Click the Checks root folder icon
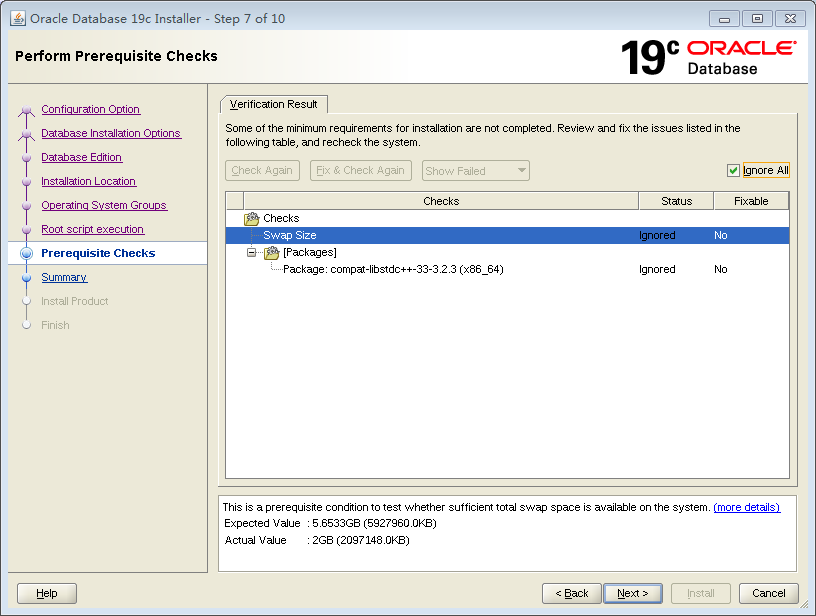The width and height of the screenshot is (816, 616). 252,218
